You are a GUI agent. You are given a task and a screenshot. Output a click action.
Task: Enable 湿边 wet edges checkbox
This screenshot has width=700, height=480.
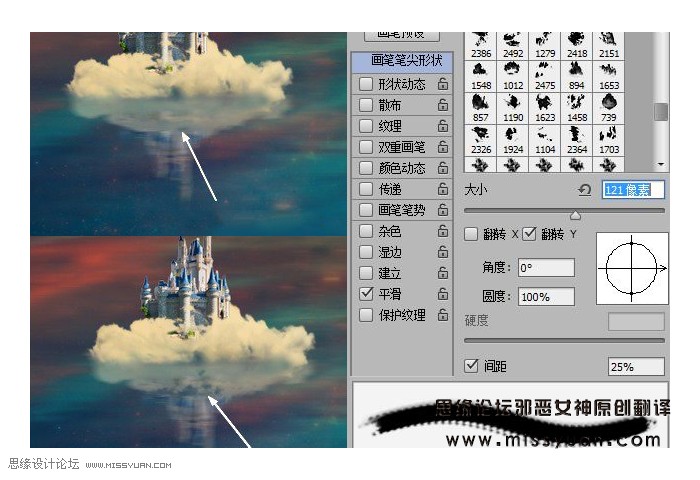[366, 252]
